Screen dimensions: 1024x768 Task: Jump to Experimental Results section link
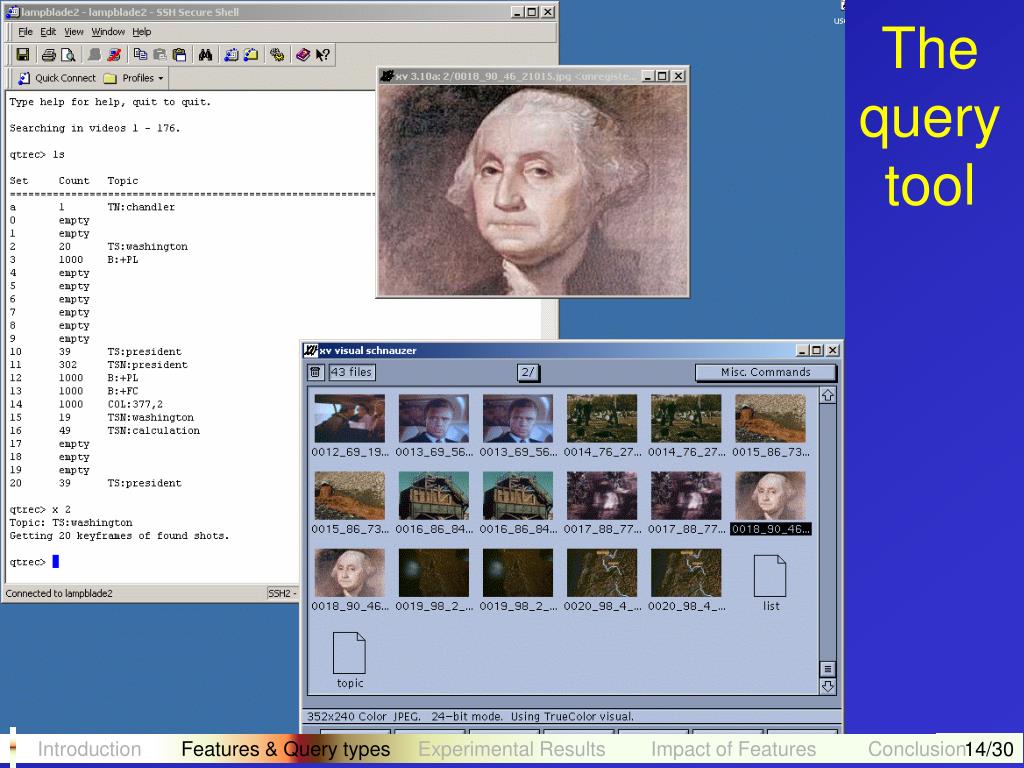point(512,749)
